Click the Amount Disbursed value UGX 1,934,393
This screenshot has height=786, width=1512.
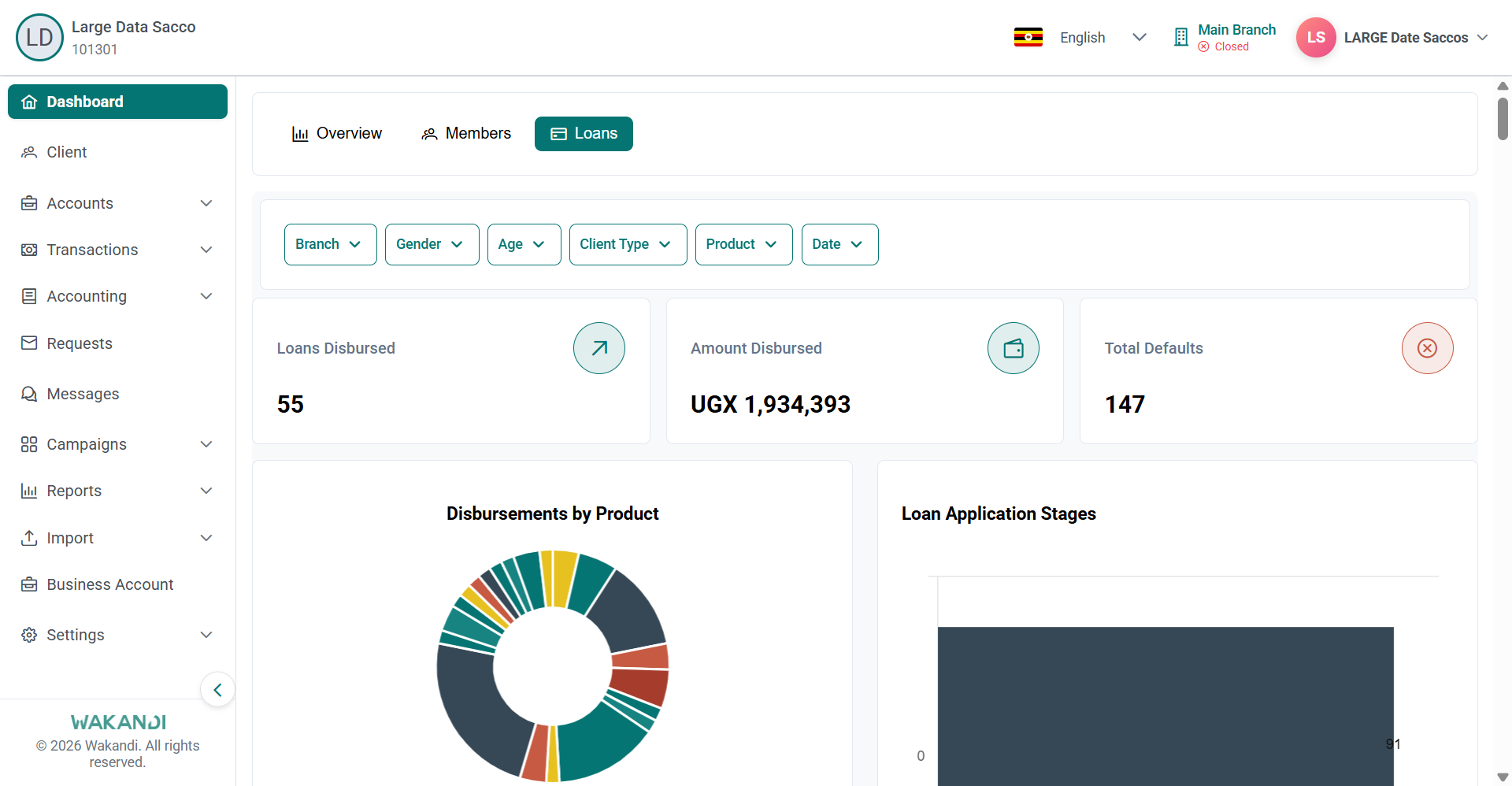click(x=770, y=404)
